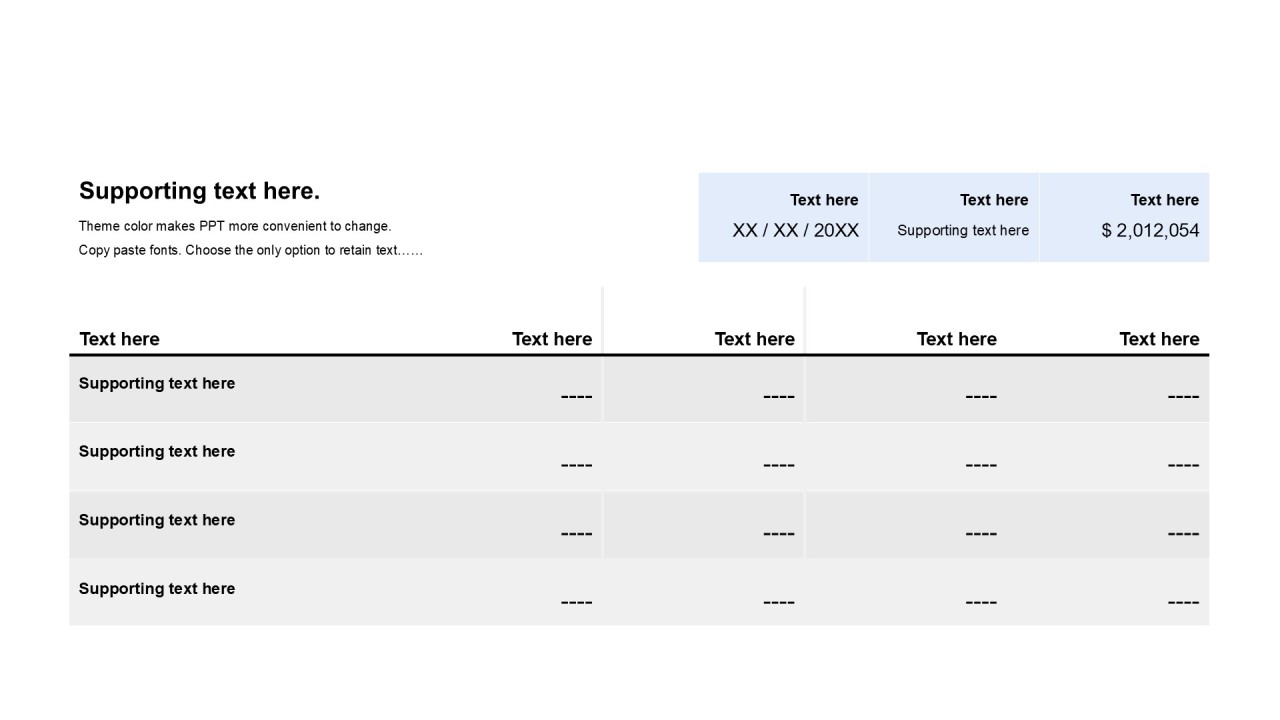
Task: Select the dashes in second row's third column
Action: pyautogui.click(x=778, y=465)
